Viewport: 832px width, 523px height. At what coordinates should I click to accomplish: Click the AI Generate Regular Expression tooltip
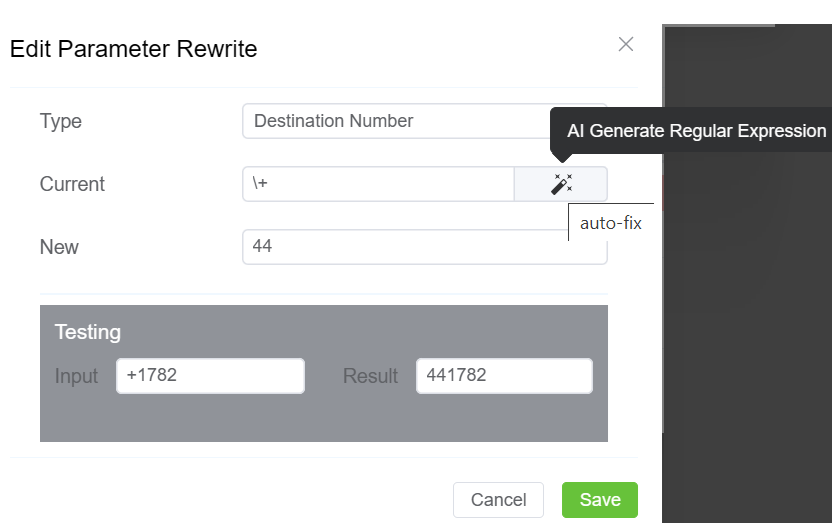coord(696,131)
